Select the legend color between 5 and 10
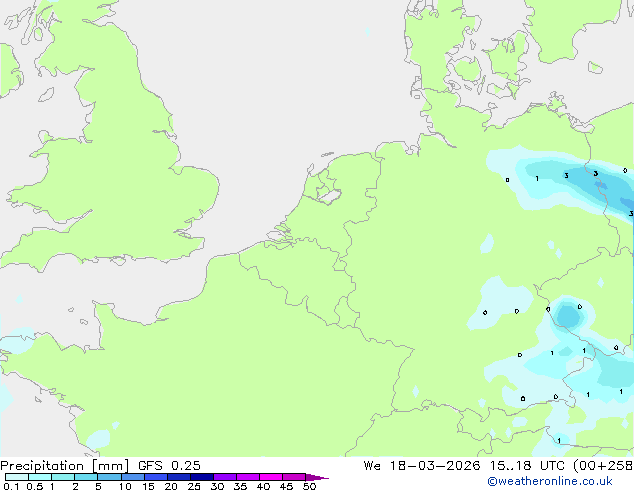Screen dimensions: 634x490 109,477
